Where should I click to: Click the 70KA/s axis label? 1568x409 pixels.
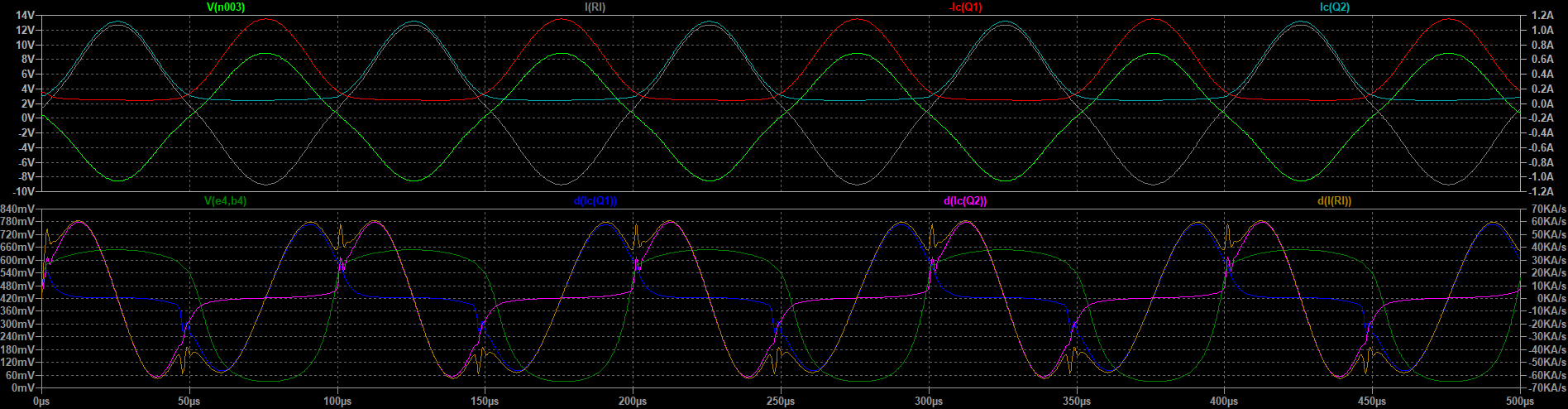click(1546, 209)
